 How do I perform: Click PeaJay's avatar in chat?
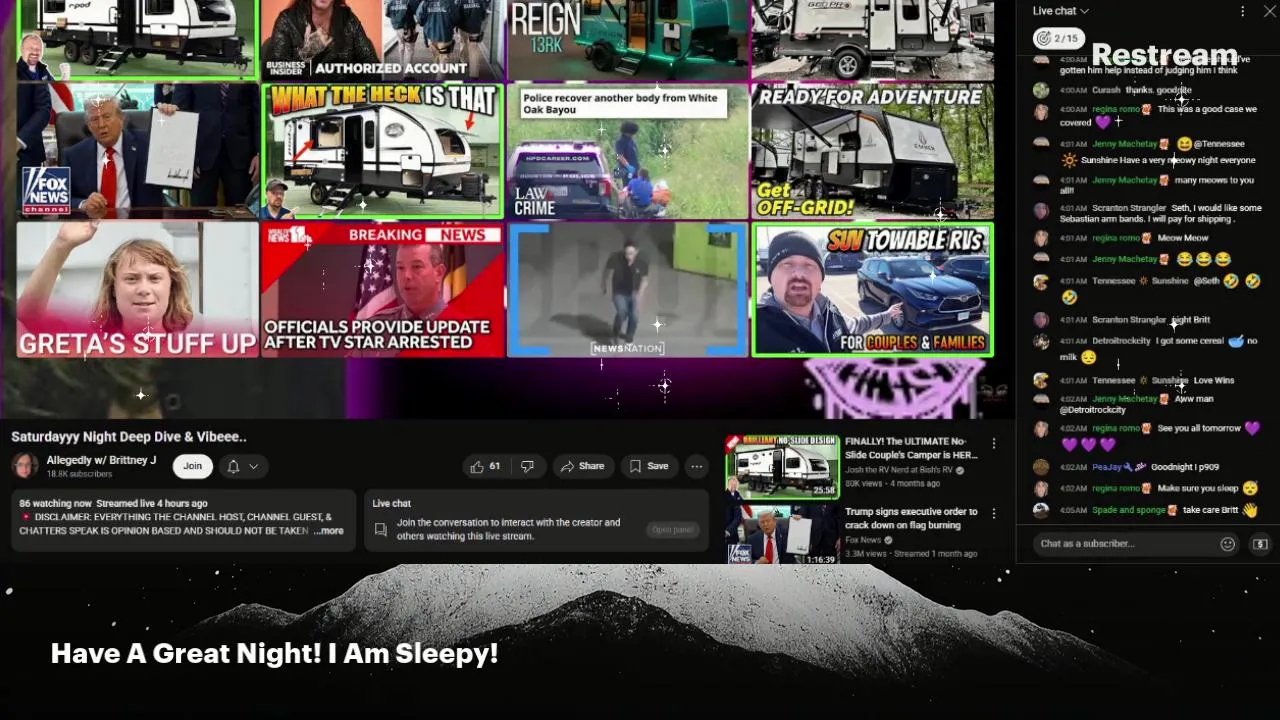tap(1041, 467)
